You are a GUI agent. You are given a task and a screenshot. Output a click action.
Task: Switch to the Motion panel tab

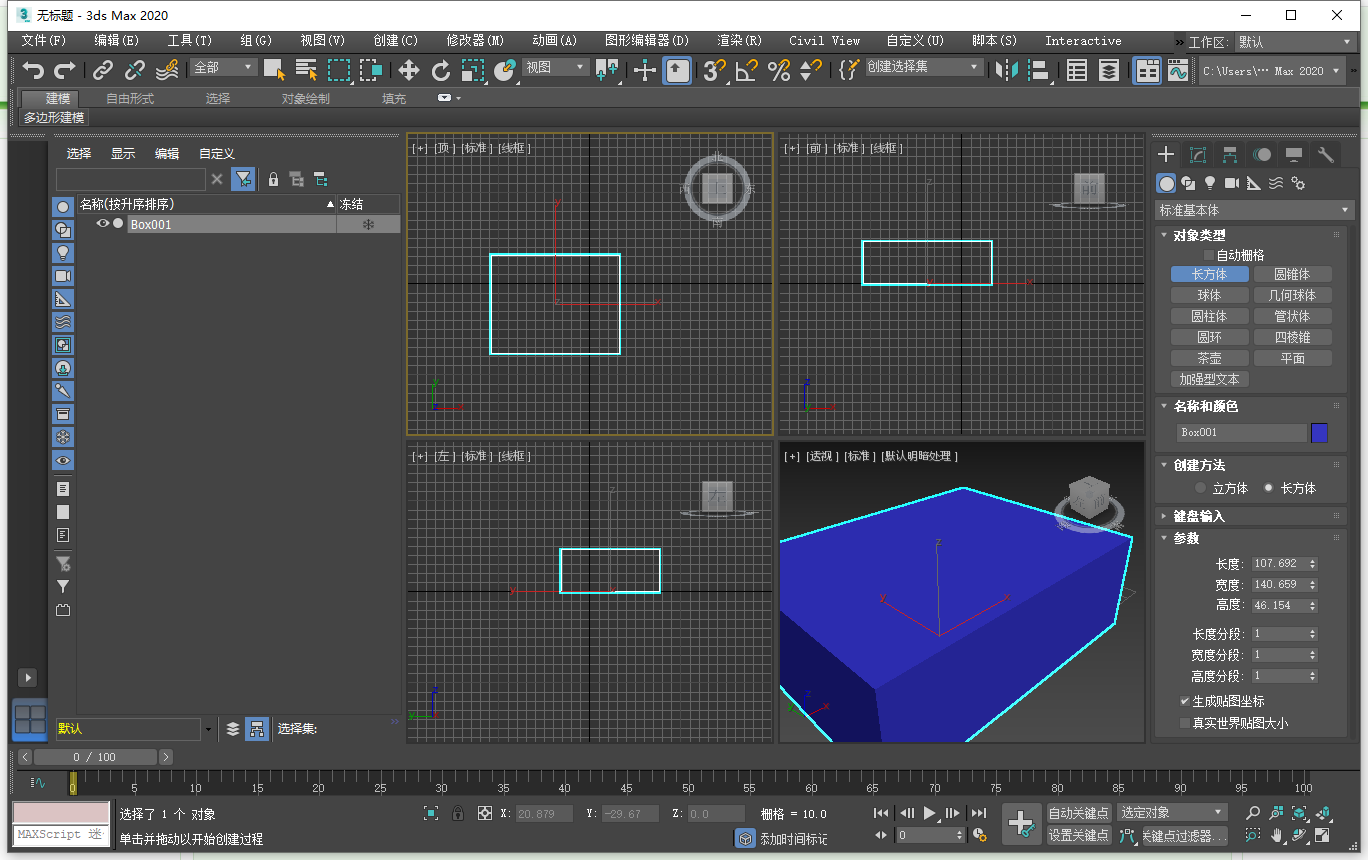(1263, 154)
